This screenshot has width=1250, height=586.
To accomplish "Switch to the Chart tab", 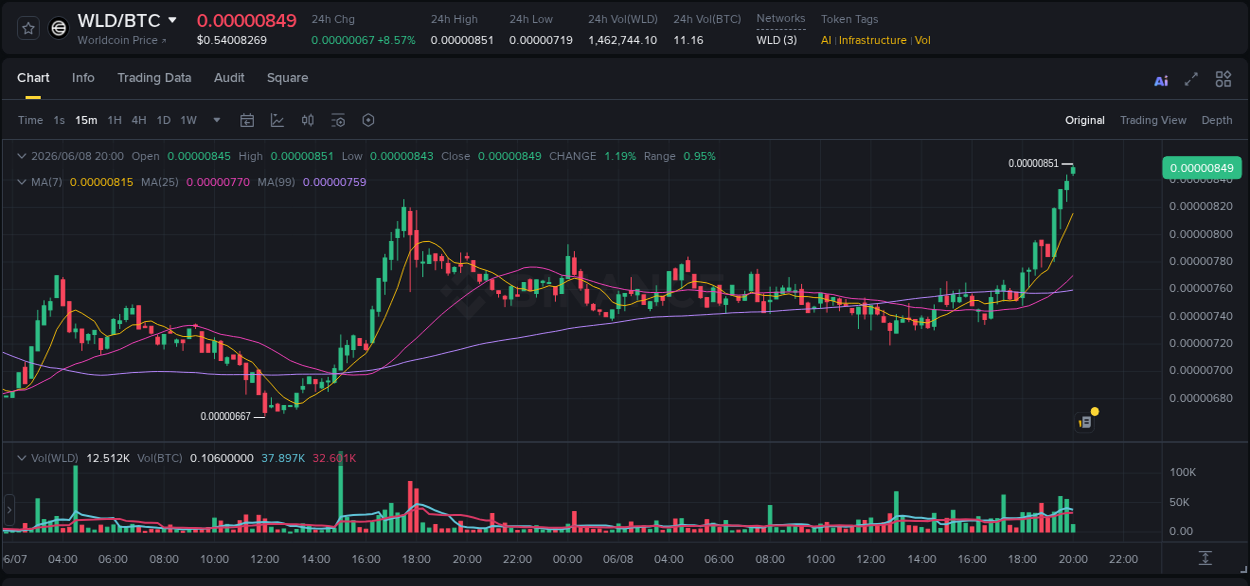I will 33,78.
